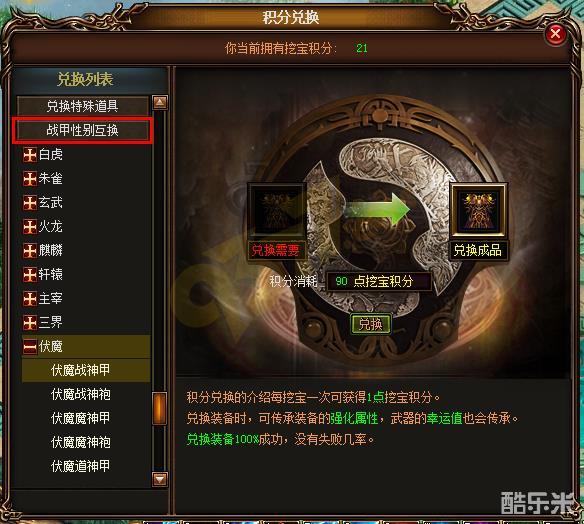Click the orange scrollbar thumb
Viewport: 584px width, 524px height.
pyautogui.click(x=160, y=409)
